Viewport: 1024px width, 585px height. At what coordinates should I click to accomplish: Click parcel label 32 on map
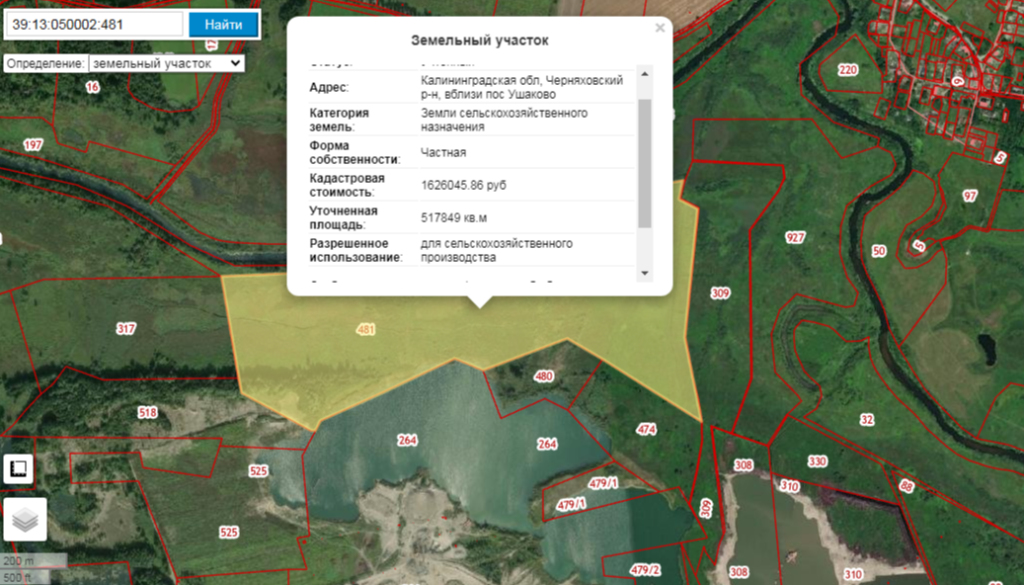point(867,419)
